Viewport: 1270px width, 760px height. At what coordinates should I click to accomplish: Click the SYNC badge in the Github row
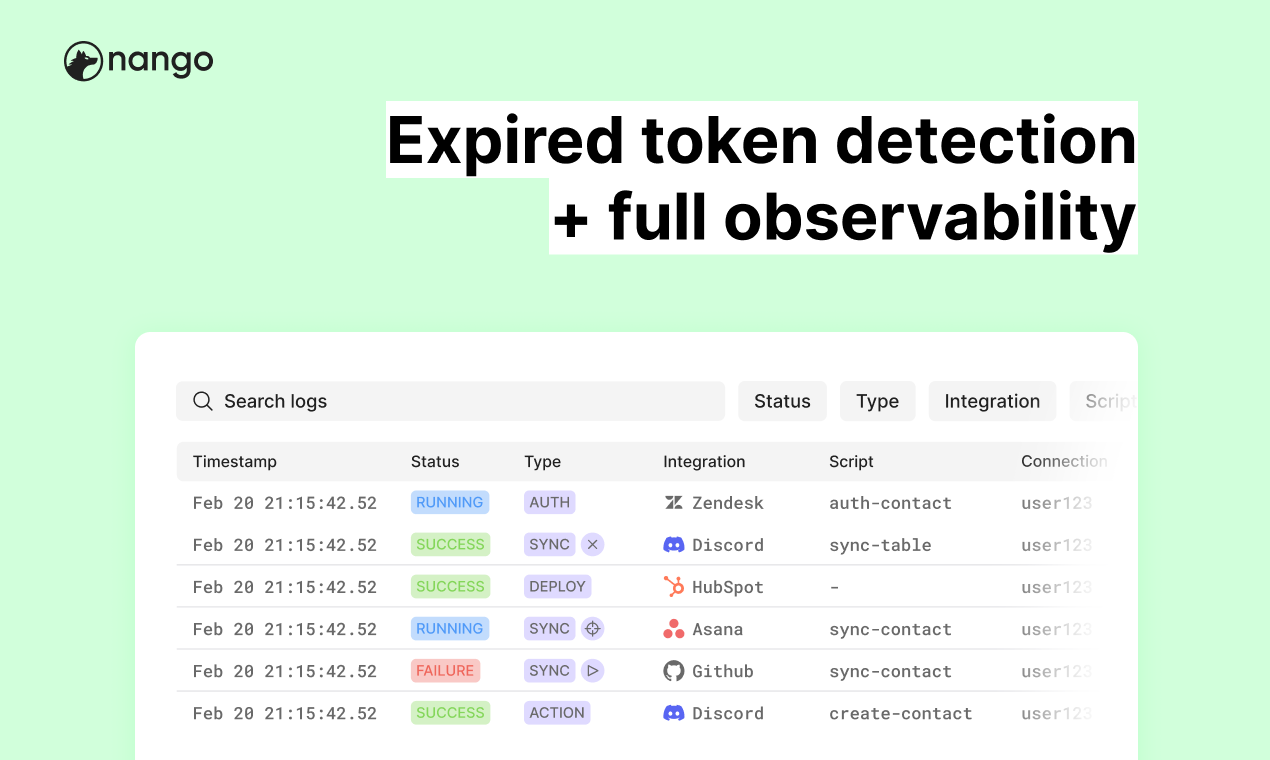tap(550, 671)
